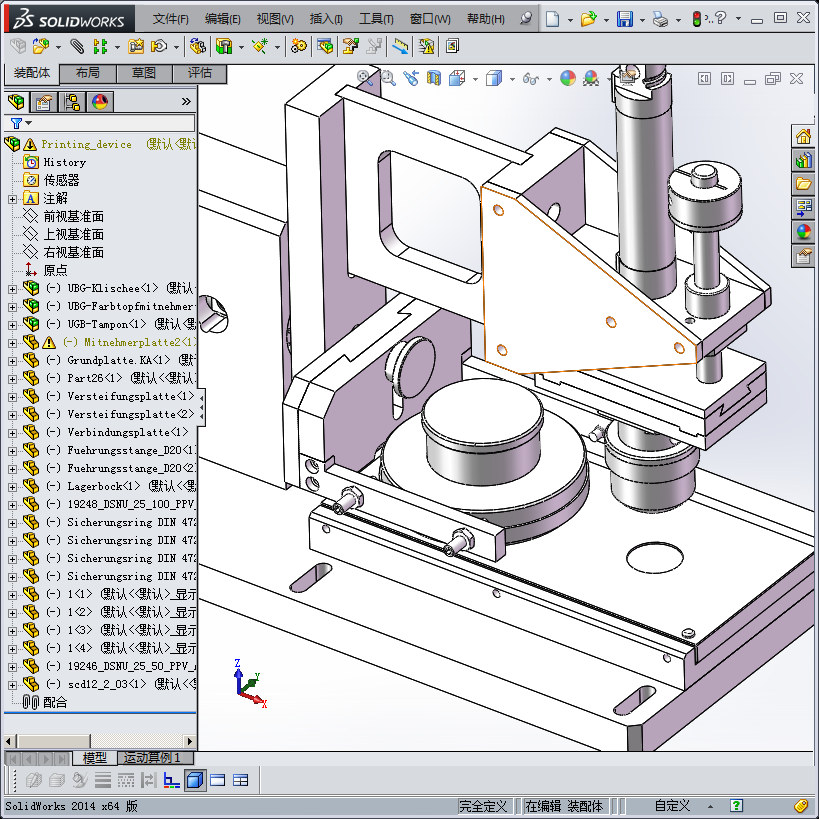Open the 帮助(H) menu
The image size is (819, 819).
486,19
